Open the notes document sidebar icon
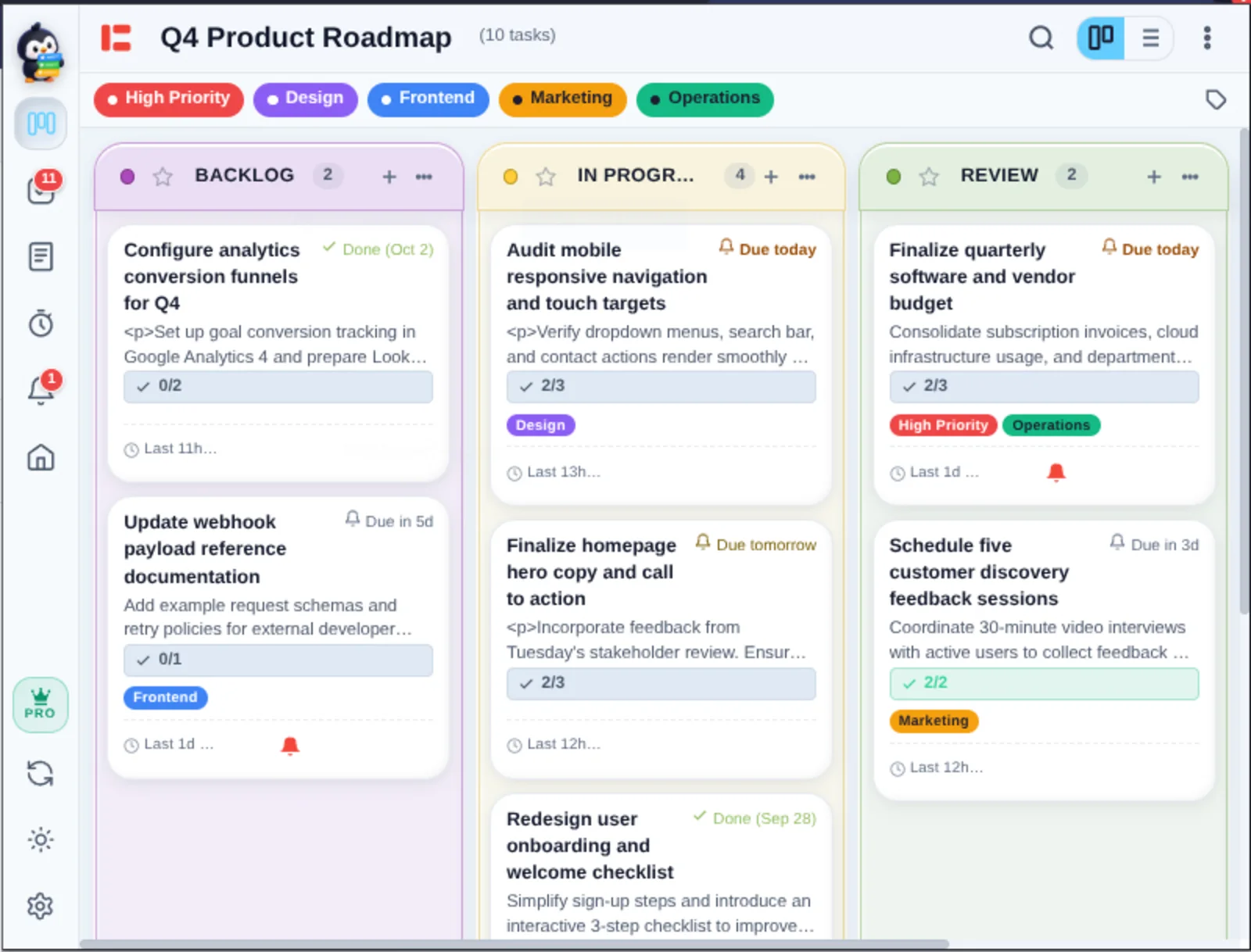The height and width of the screenshot is (952, 1251). [x=41, y=256]
